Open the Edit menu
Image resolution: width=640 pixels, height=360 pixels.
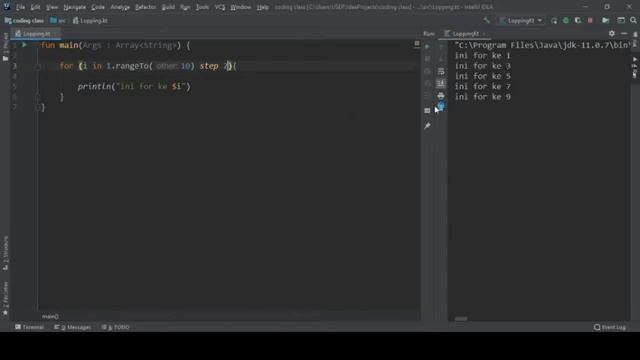point(36,7)
